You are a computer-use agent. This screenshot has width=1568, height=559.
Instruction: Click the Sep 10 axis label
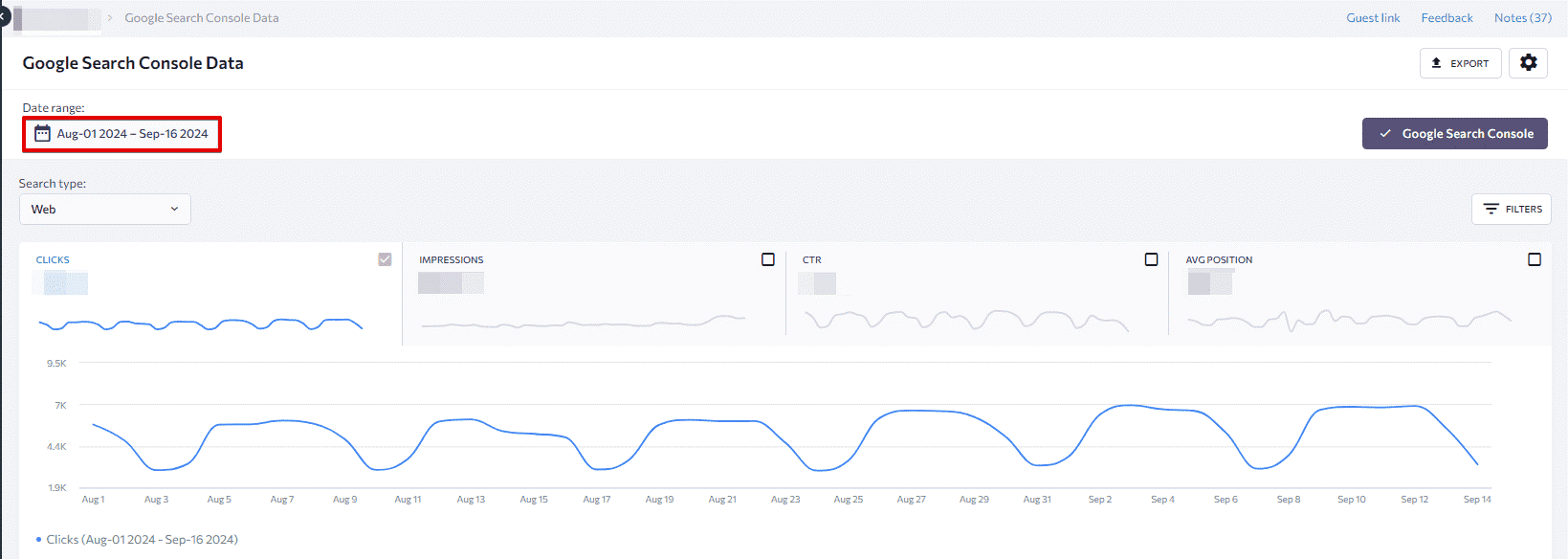(1351, 500)
